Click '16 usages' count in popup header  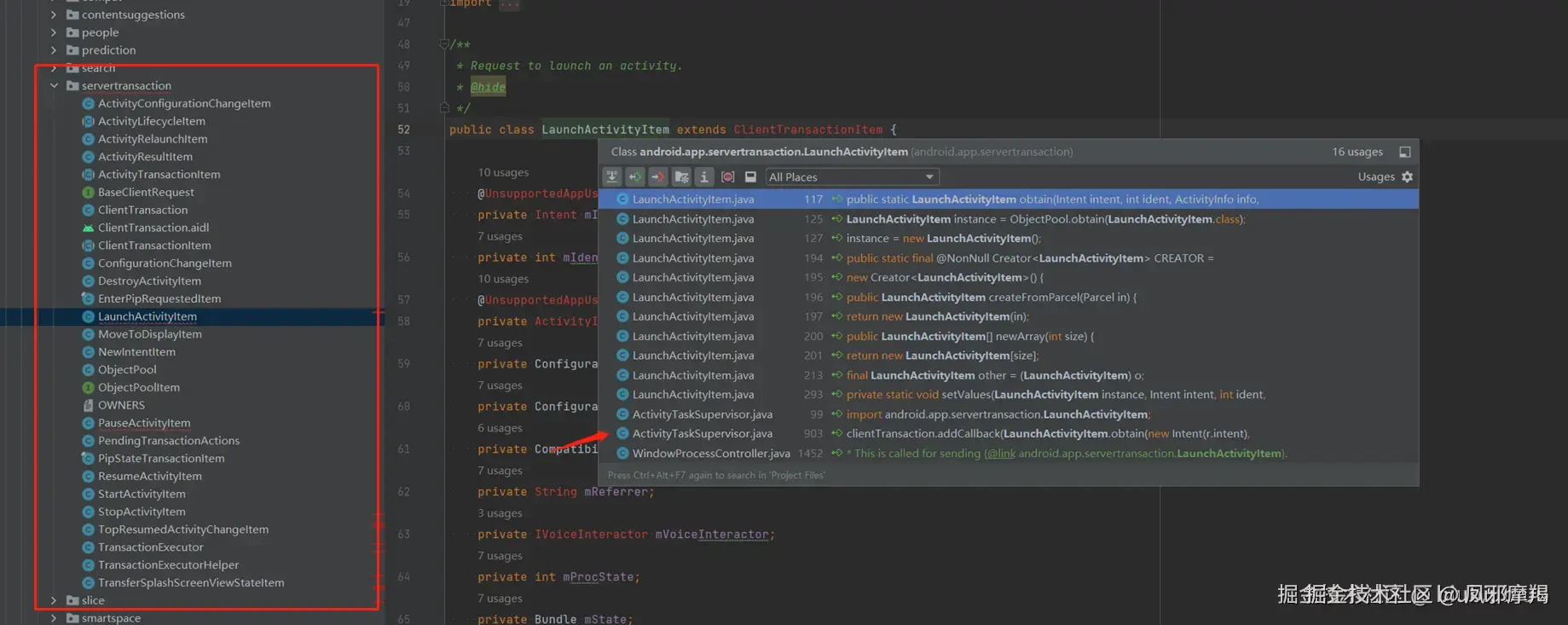point(1357,152)
